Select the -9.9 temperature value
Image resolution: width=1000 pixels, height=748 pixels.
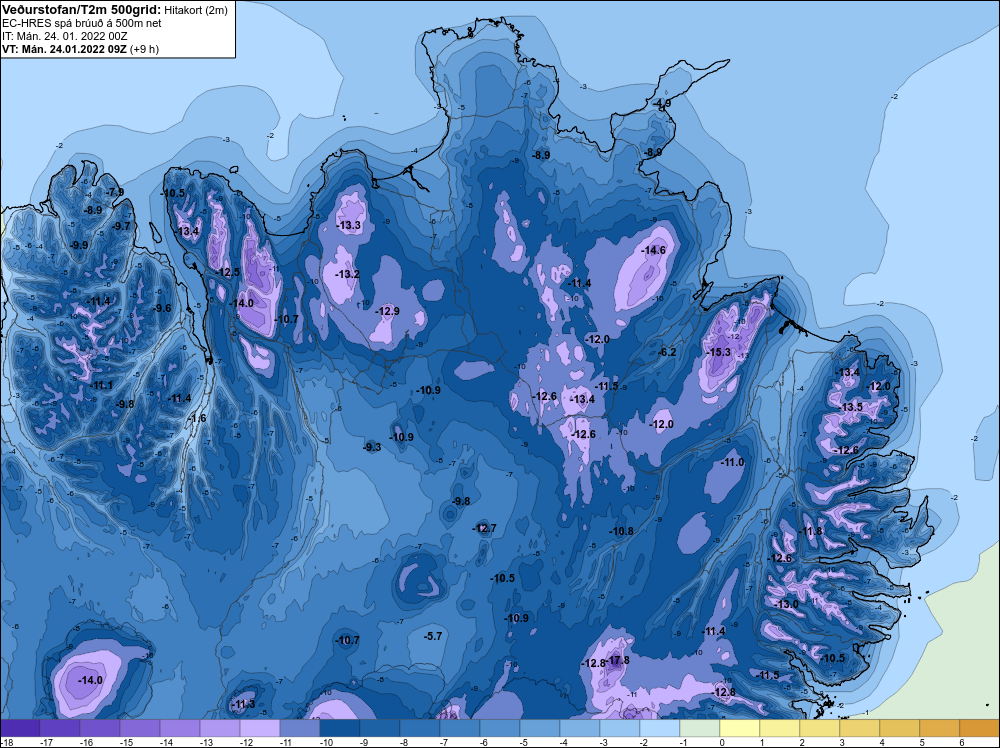tap(79, 245)
